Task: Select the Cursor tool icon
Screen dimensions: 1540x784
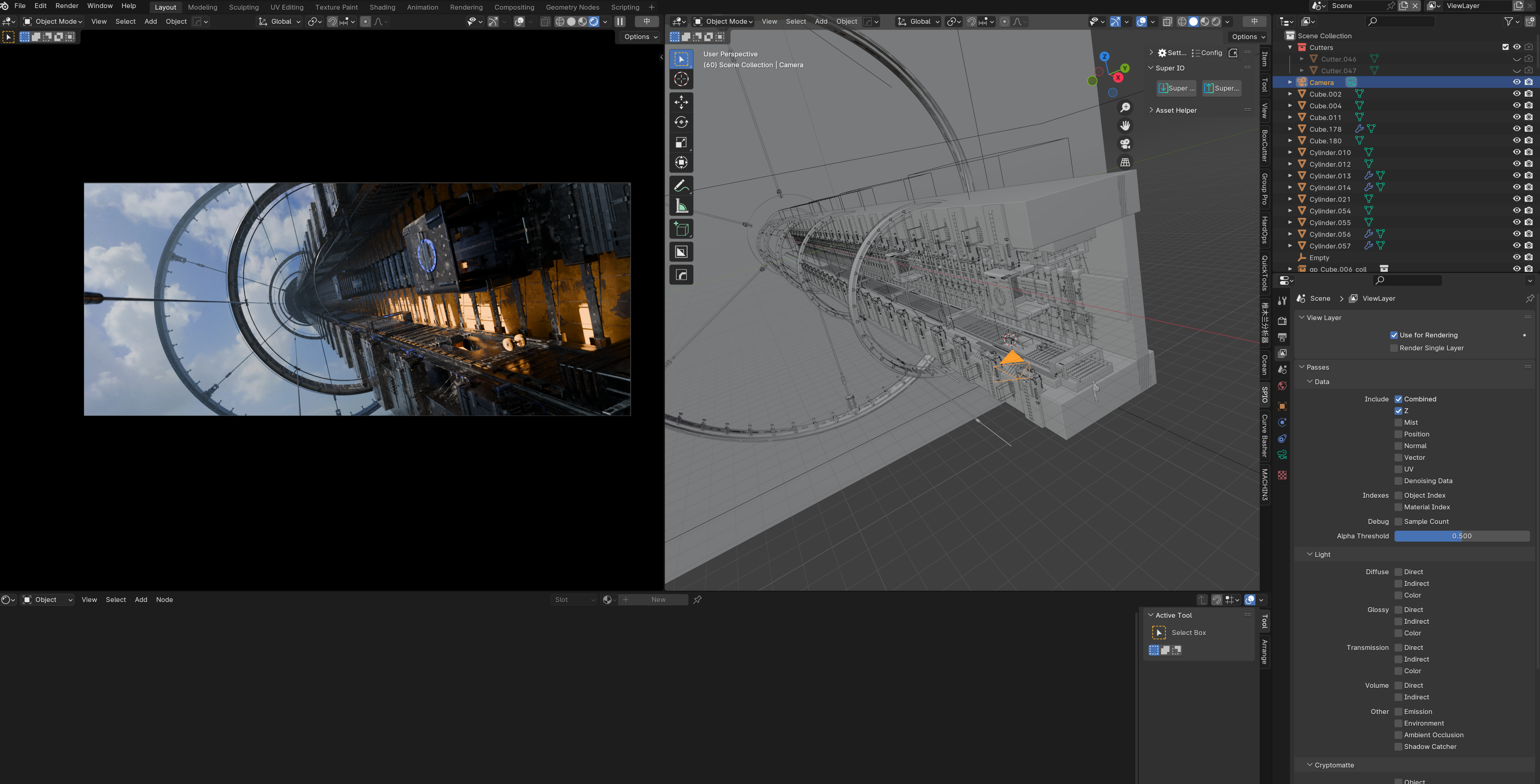Action: click(x=681, y=79)
